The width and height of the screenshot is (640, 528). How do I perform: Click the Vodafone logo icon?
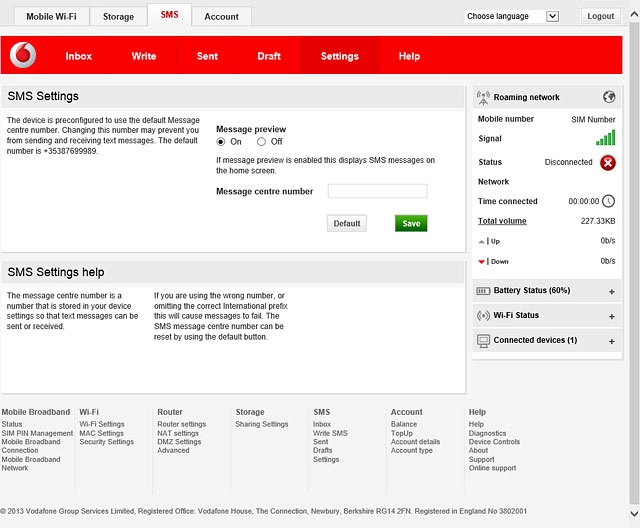pos(23,55)
